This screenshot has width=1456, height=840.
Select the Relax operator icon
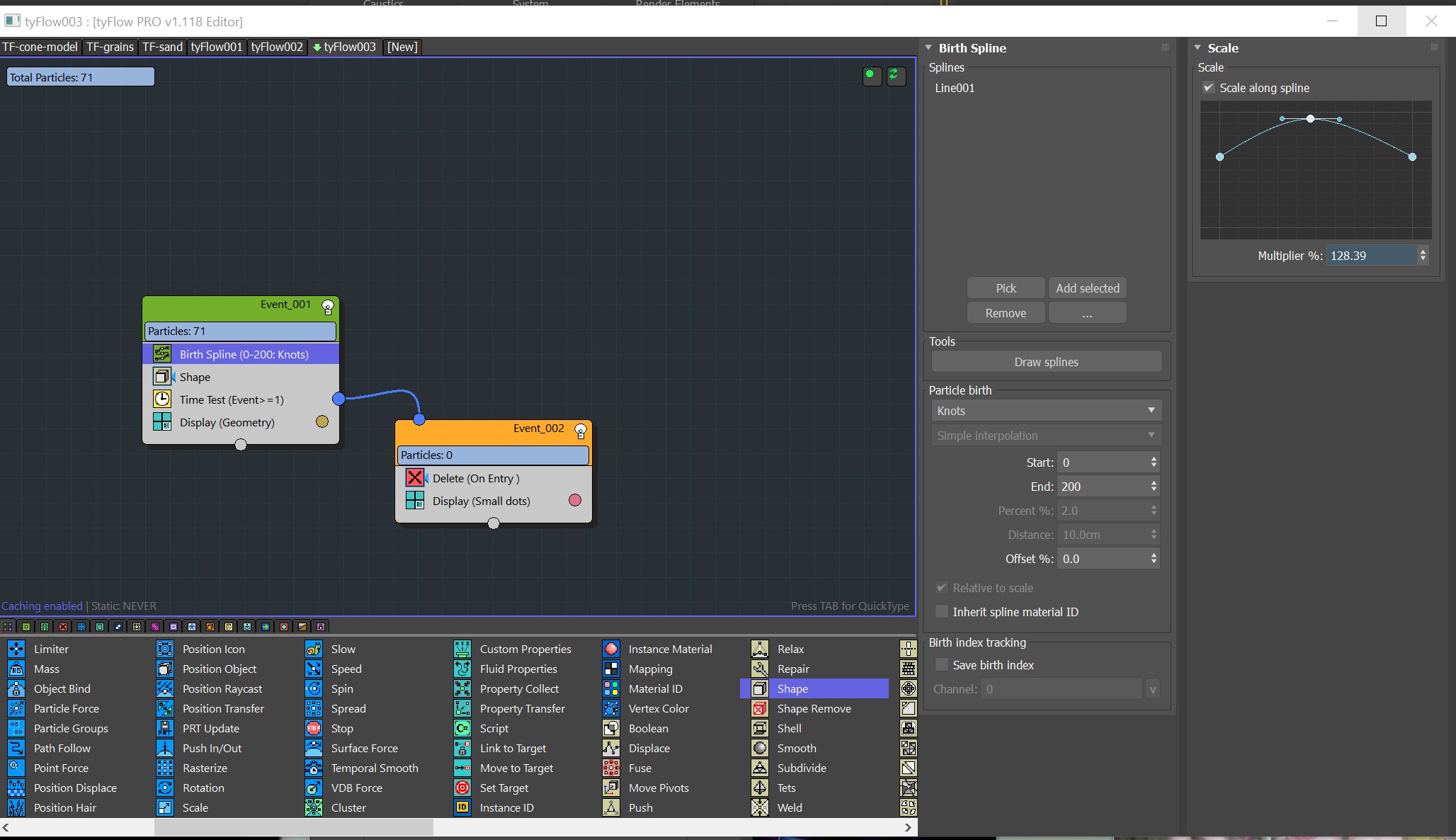tap(760, 649)
